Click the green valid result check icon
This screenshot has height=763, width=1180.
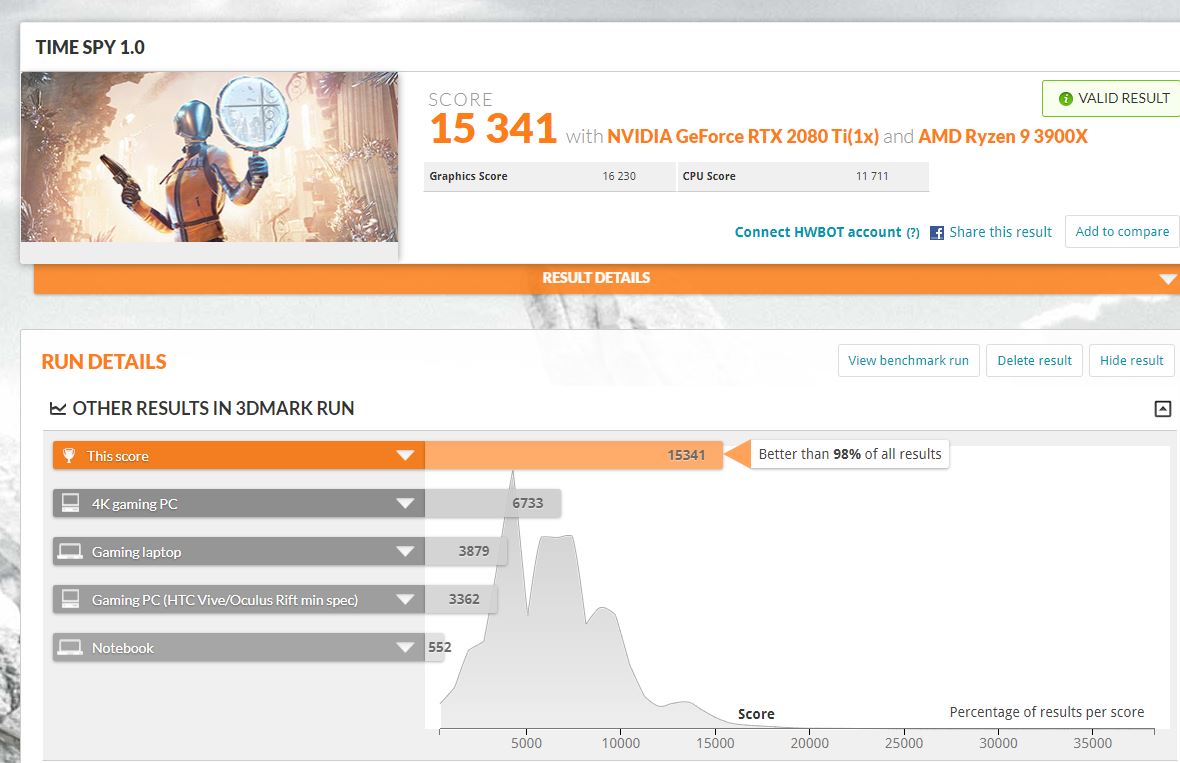1065,99
